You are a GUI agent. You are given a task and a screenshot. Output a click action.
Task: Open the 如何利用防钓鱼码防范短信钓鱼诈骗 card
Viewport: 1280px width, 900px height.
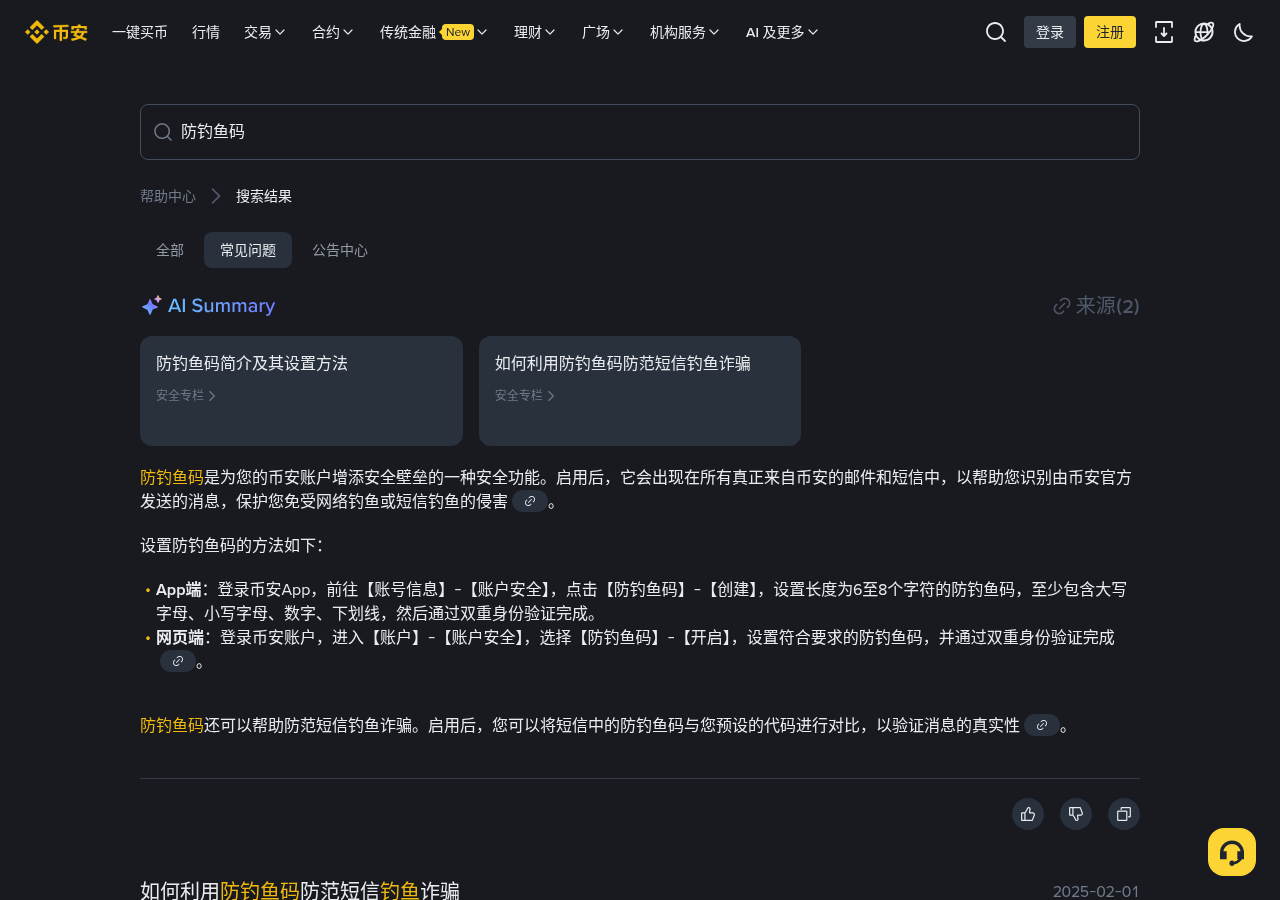click(x=640, y=391)
